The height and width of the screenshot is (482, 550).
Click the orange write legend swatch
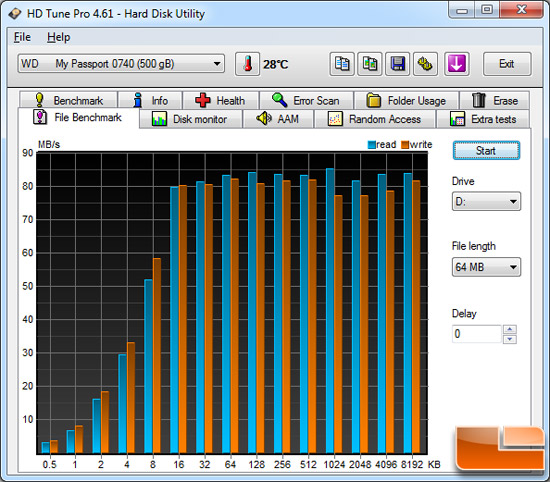point(405,145)
